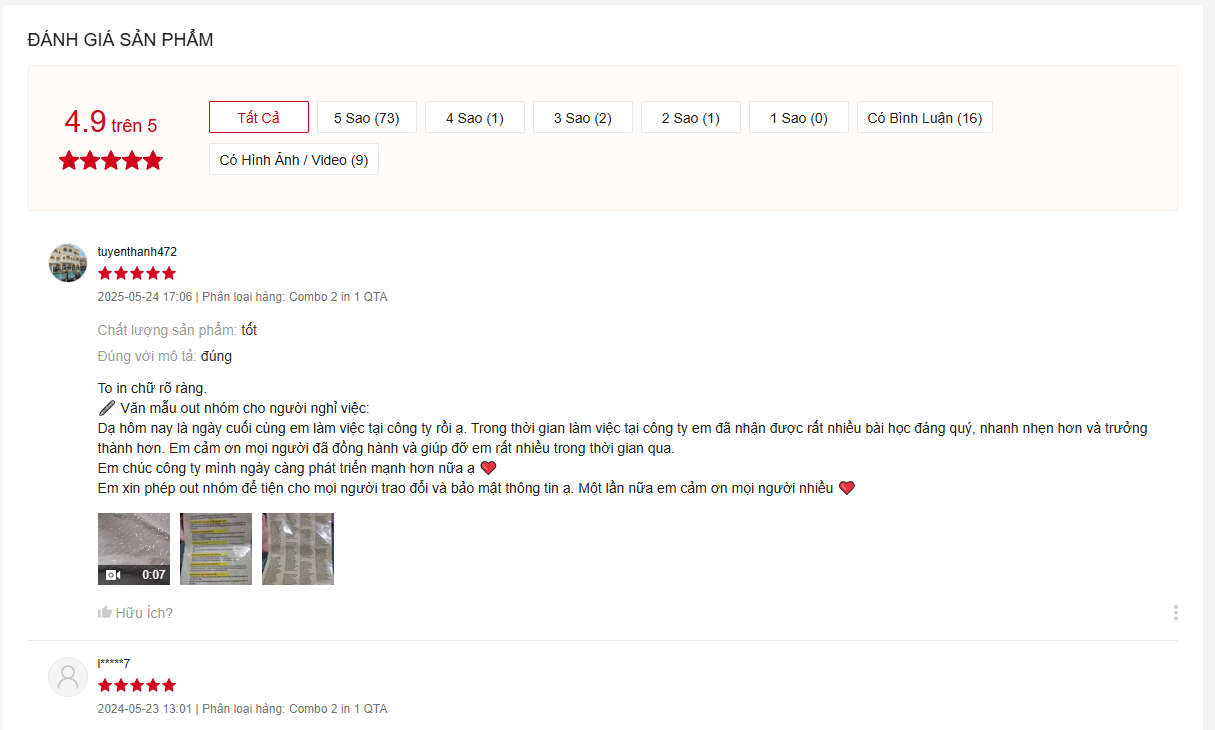Screen dimensions: 1215x730
Task: Open the third review photo thumbnail
Action: tap(298, 549)
